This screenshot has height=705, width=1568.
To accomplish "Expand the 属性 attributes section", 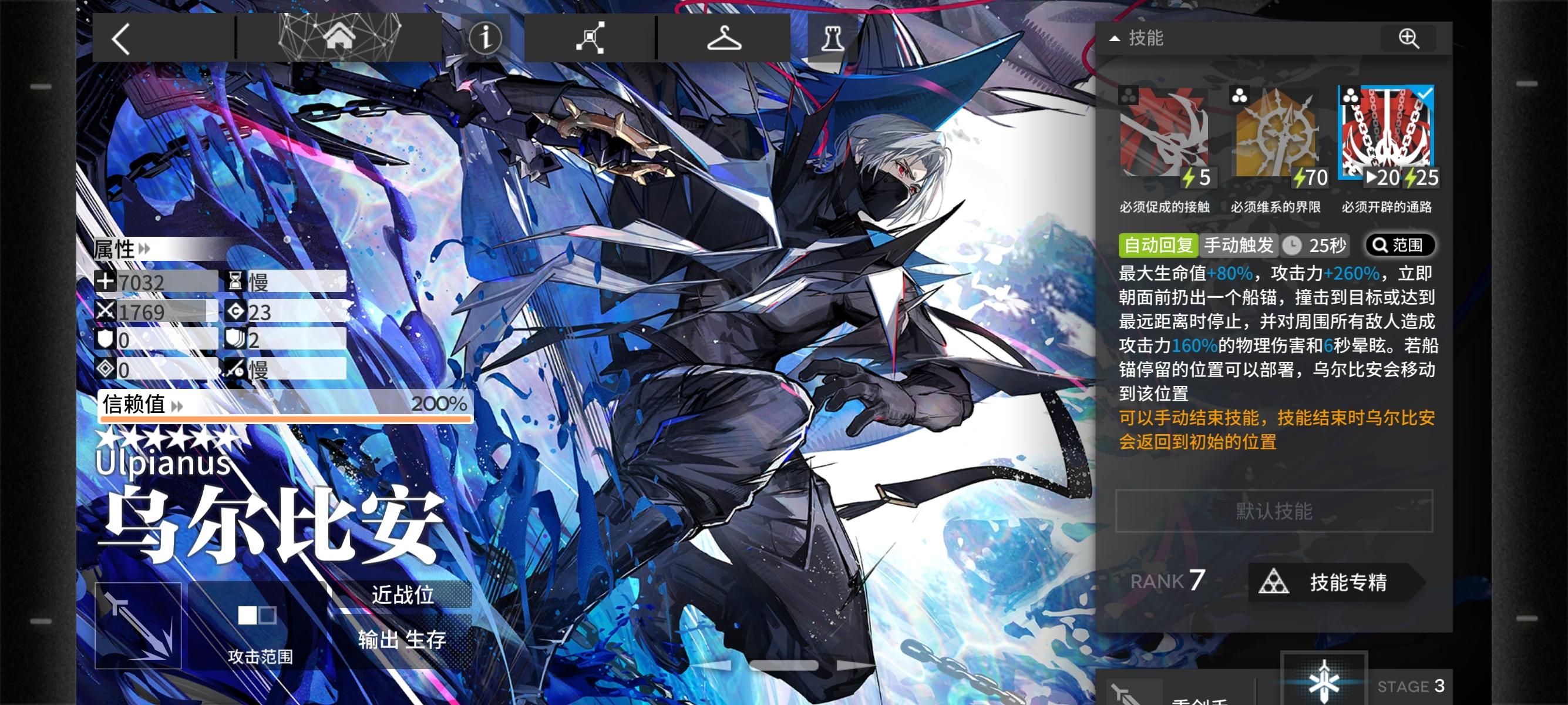I will click(122, 249).
